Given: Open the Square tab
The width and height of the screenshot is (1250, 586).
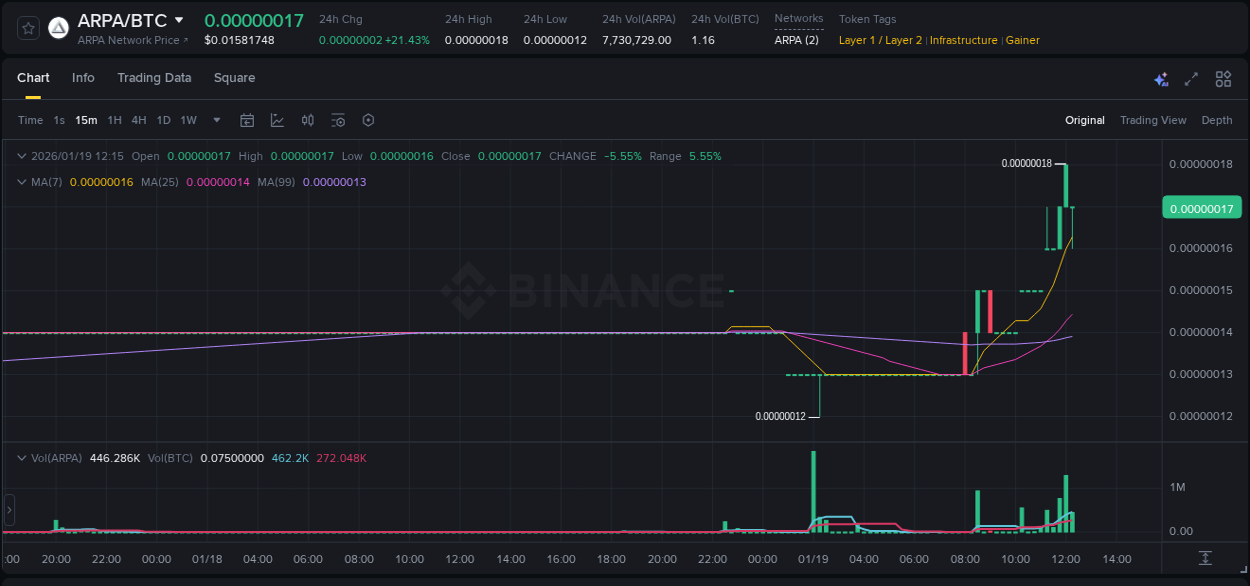Looking at the screenshot, I should 234,78.
